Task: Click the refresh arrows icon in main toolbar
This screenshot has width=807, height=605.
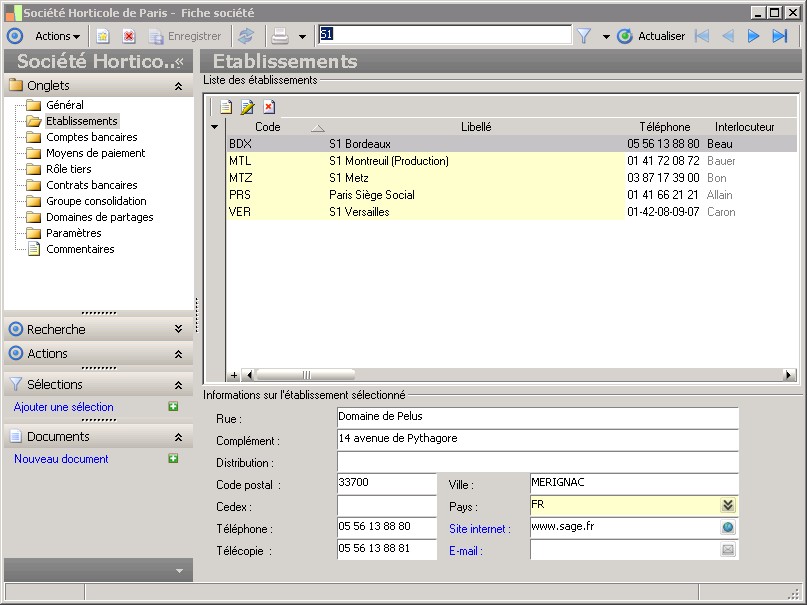Action: 245,36
